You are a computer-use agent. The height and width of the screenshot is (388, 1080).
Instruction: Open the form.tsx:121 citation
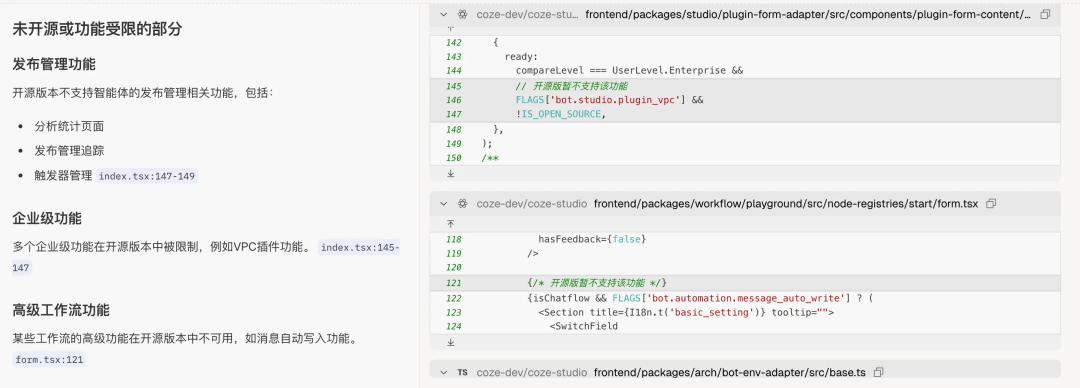[49, 360]
